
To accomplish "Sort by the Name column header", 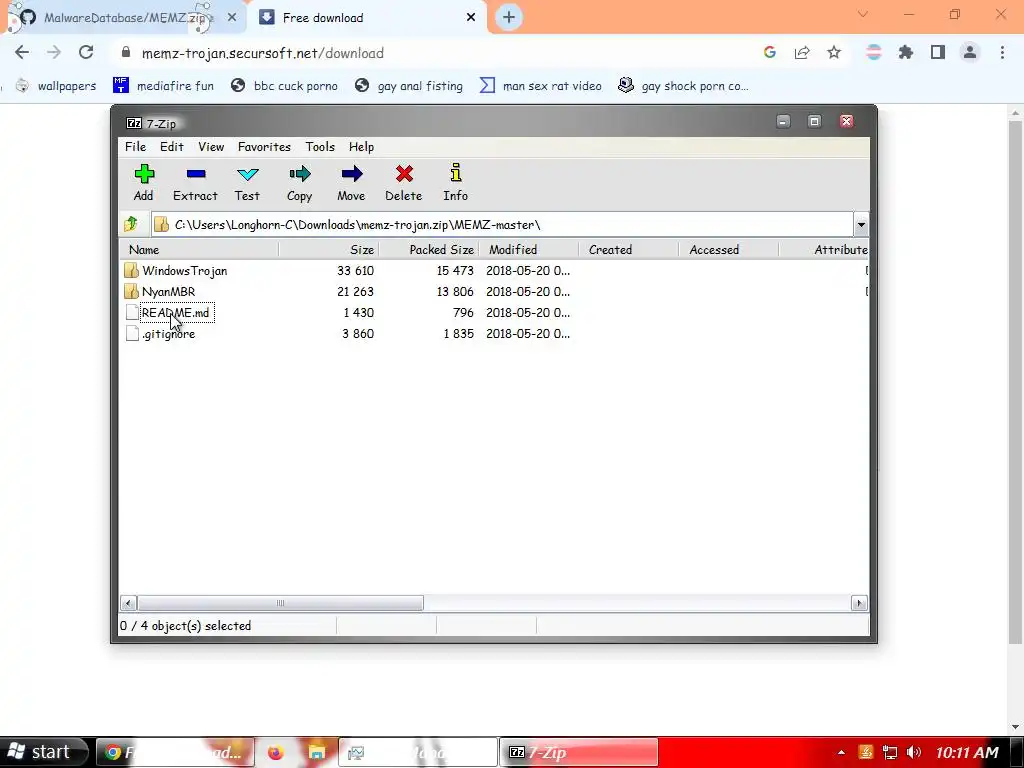I will click(x=199, y=249).
